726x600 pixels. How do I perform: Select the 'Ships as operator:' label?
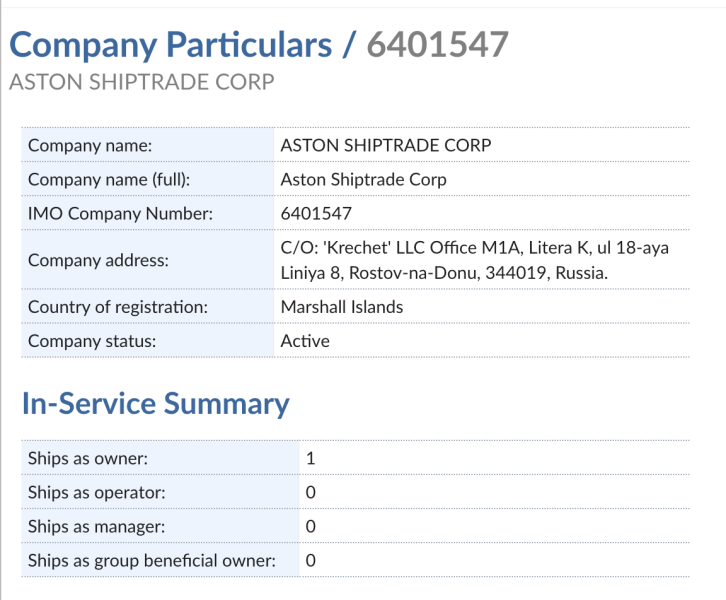96,493
